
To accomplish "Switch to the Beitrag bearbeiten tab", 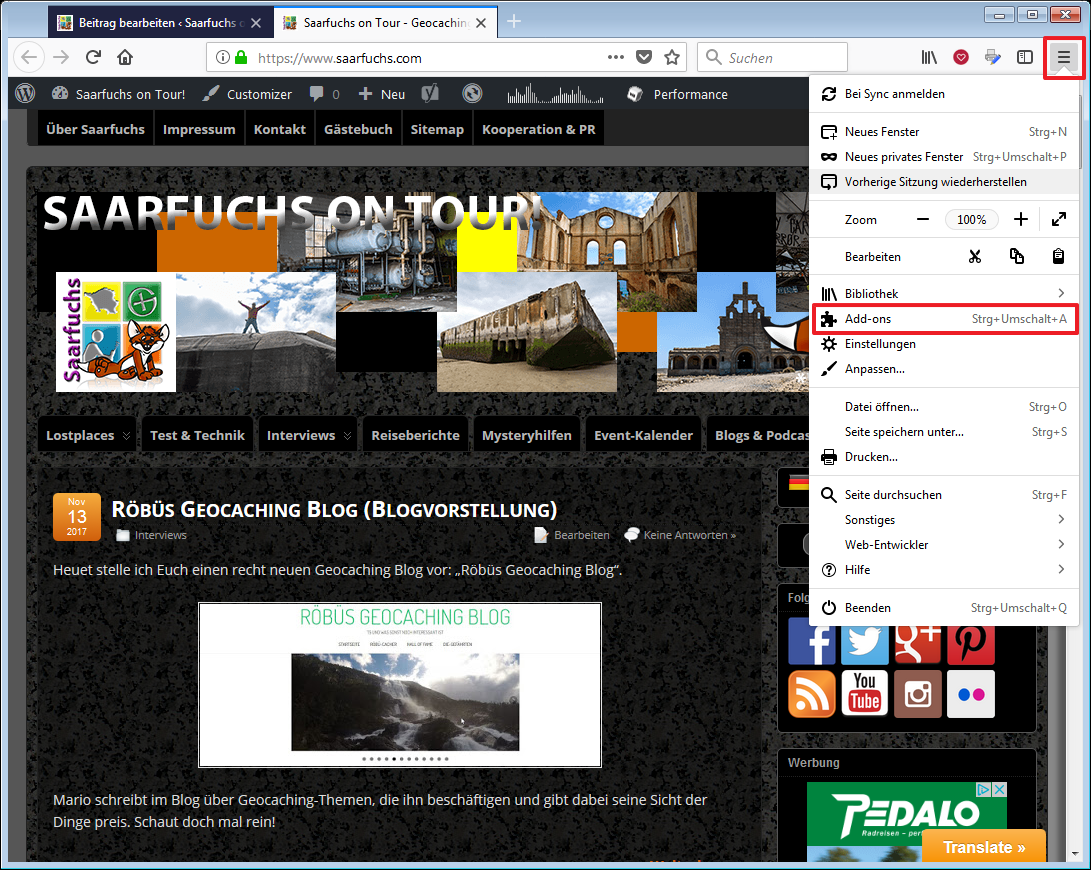I will click(160, 23).
